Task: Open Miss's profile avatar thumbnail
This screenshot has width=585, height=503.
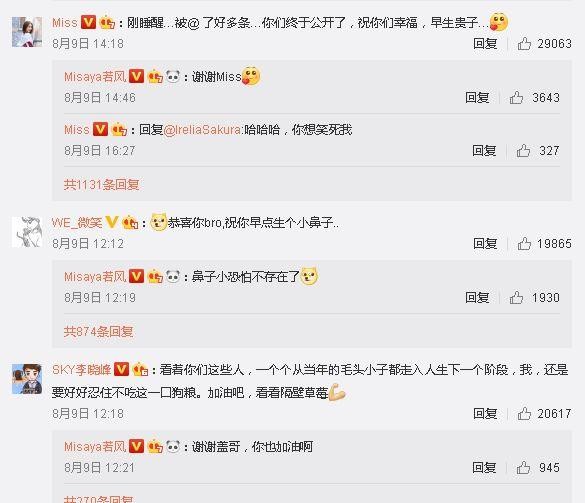Action: click(27, 32)
